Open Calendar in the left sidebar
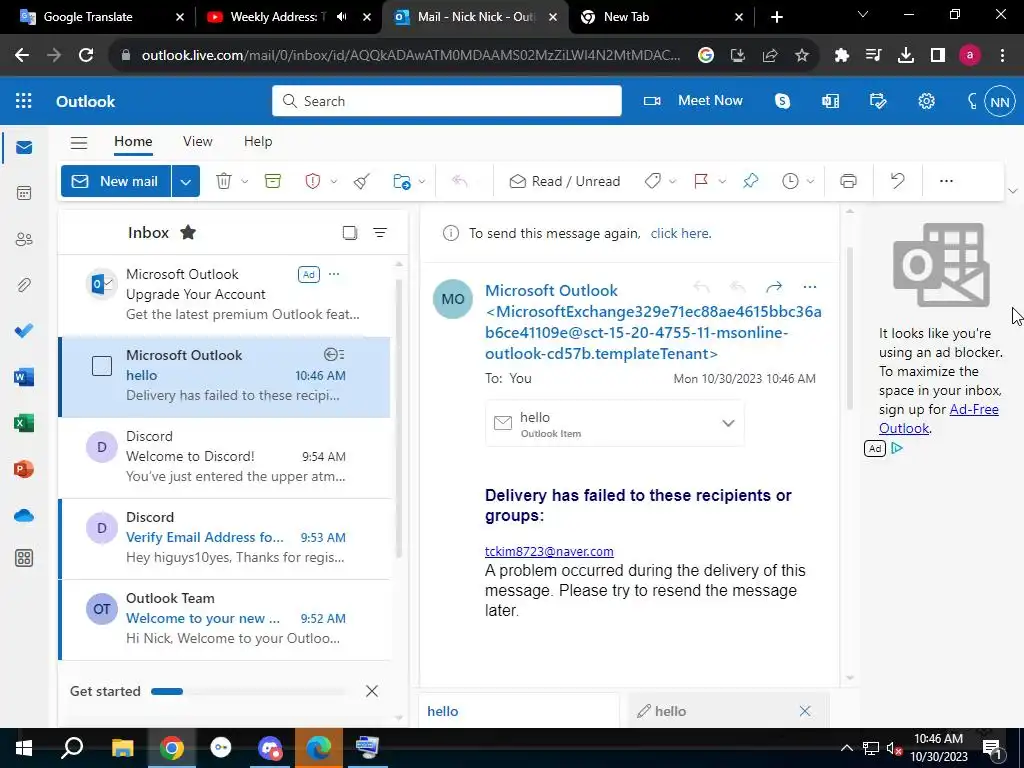This screenshot has width=1024, height=768. 24,193
